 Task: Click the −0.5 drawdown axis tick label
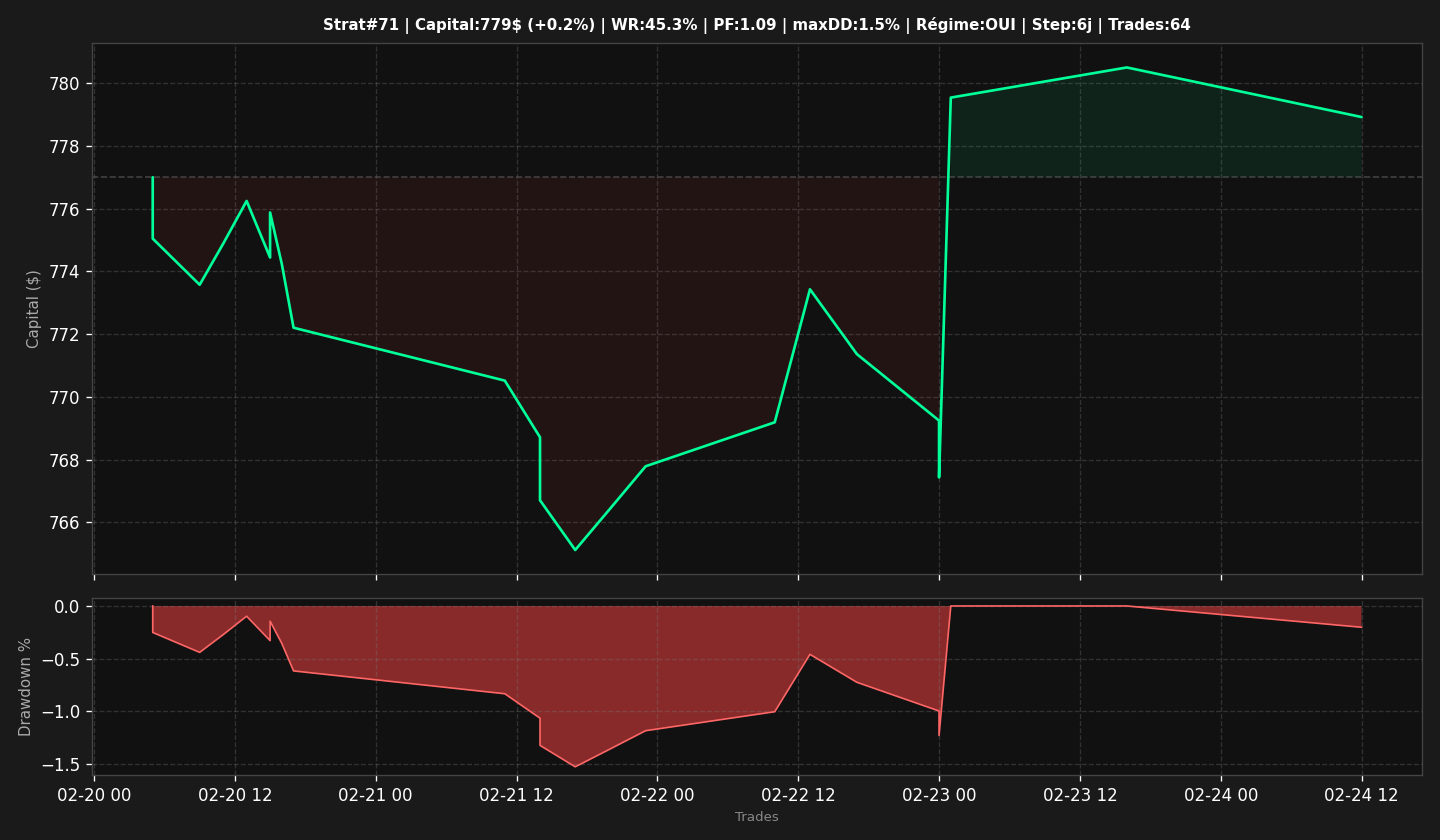tap(61, 659)
